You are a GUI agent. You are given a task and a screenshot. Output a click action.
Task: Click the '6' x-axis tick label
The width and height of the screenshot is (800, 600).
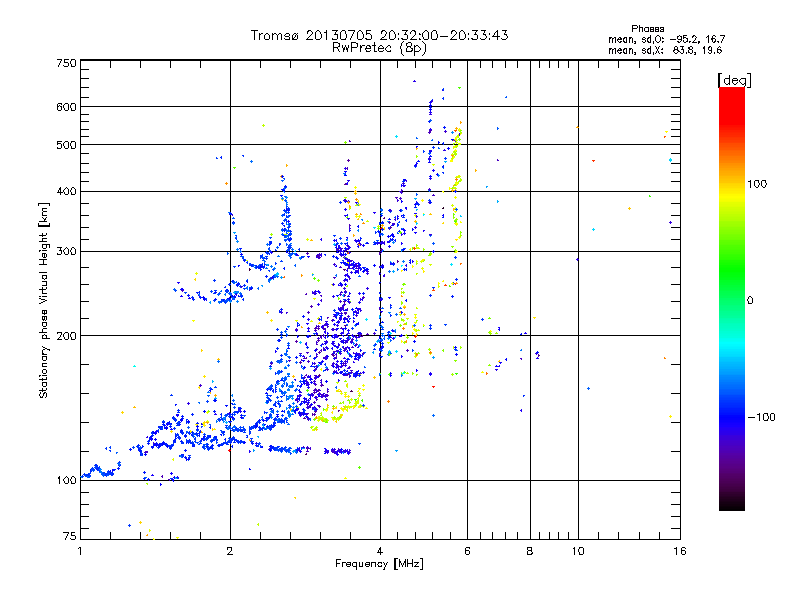pyautogui.click(x=467, y=551)
